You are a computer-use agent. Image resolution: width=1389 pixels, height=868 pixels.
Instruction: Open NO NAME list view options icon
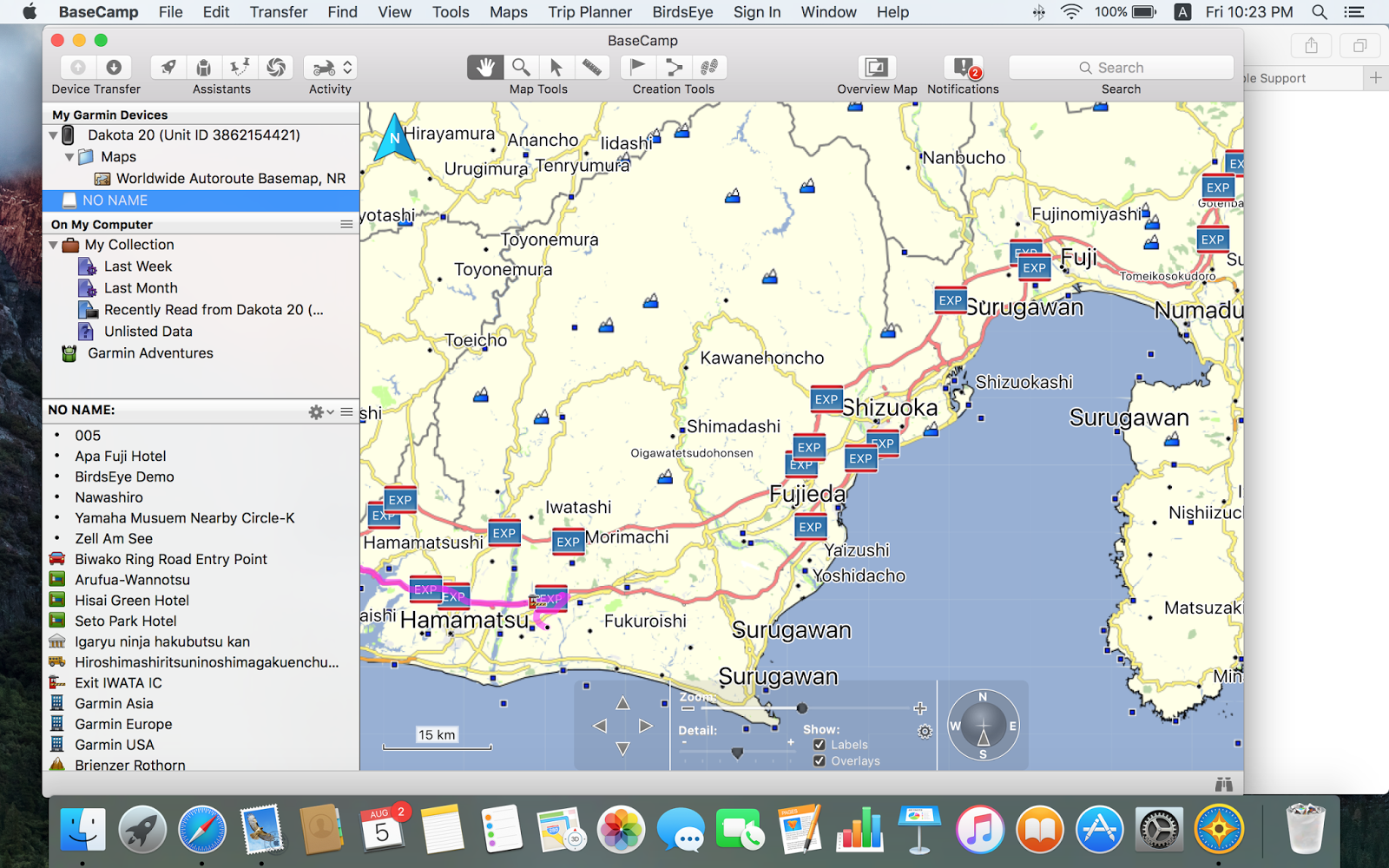tap(346, 411)
